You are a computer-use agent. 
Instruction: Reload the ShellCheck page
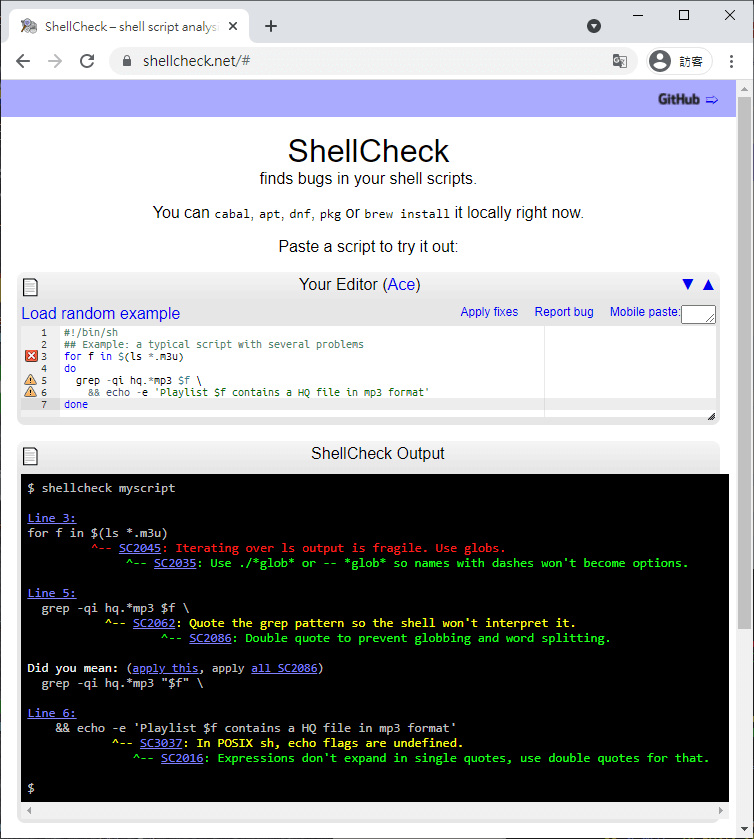tap(87, 61)
